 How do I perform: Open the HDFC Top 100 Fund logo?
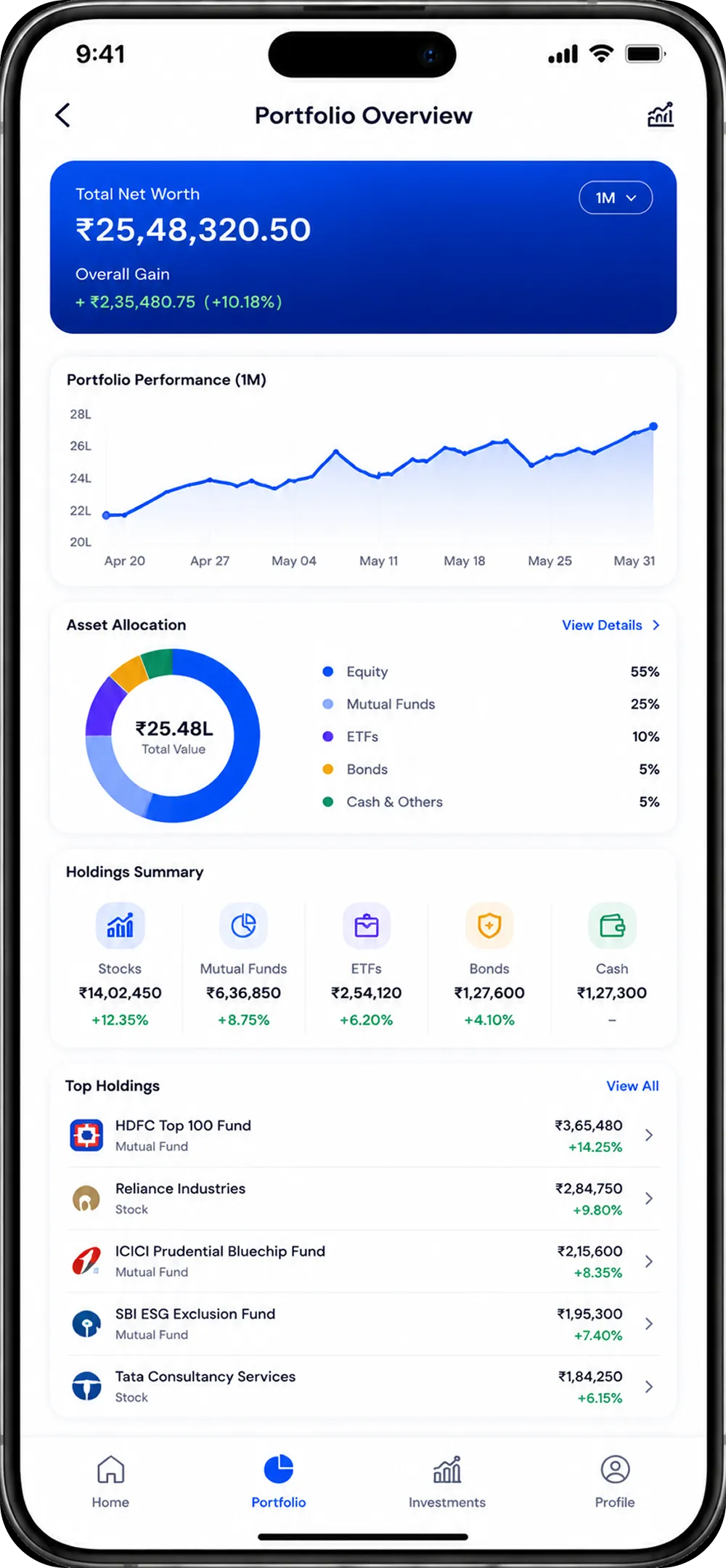click(x=86, y=1135)
